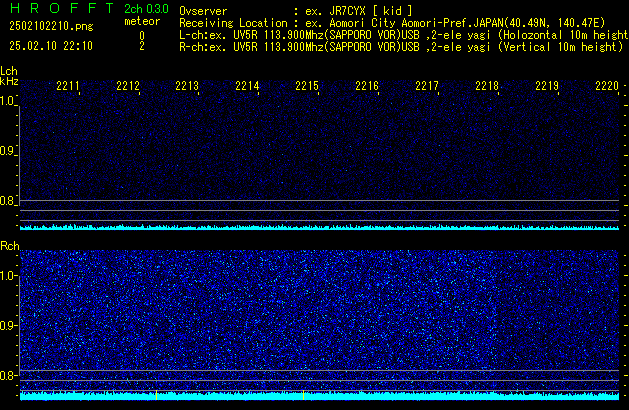Screen dimensions: 629x410
Task: Click the Rch channel label
Action: [x=10, y=246]
